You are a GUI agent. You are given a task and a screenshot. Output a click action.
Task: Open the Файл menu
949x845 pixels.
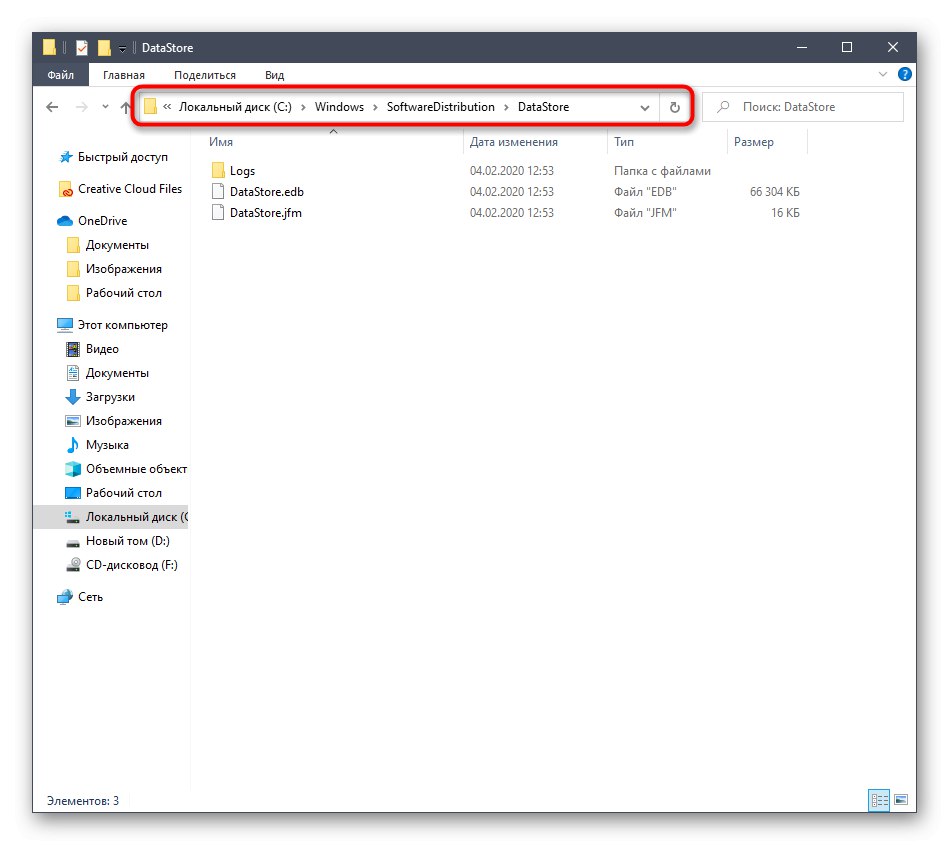coord(61,75)
